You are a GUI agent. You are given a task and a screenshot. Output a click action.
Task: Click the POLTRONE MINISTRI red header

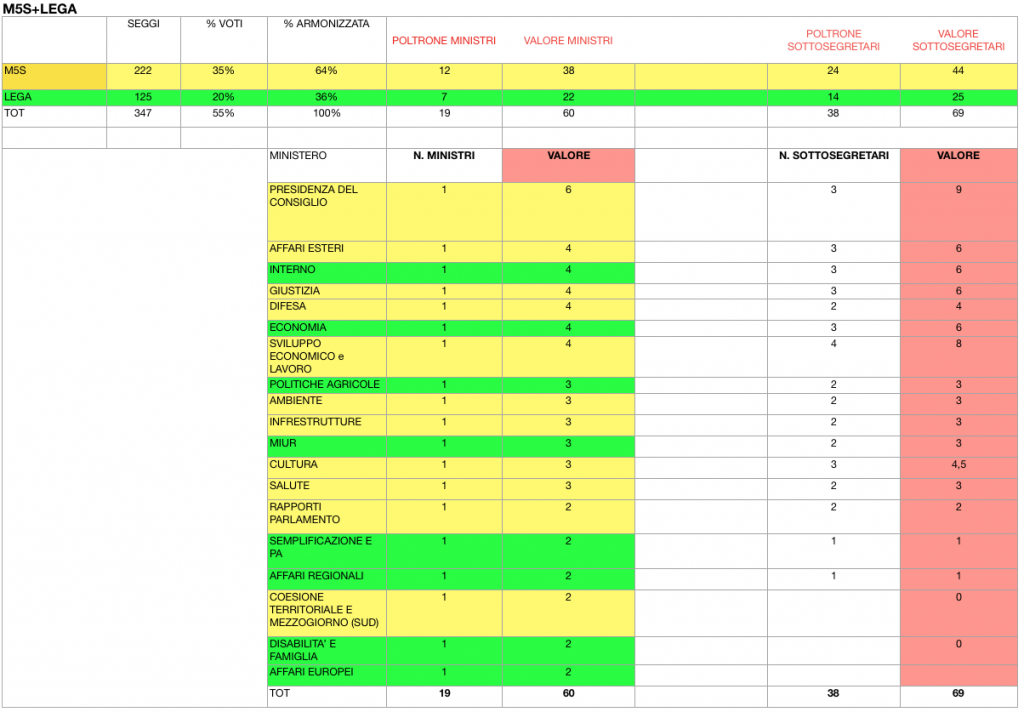coord(443,41)
